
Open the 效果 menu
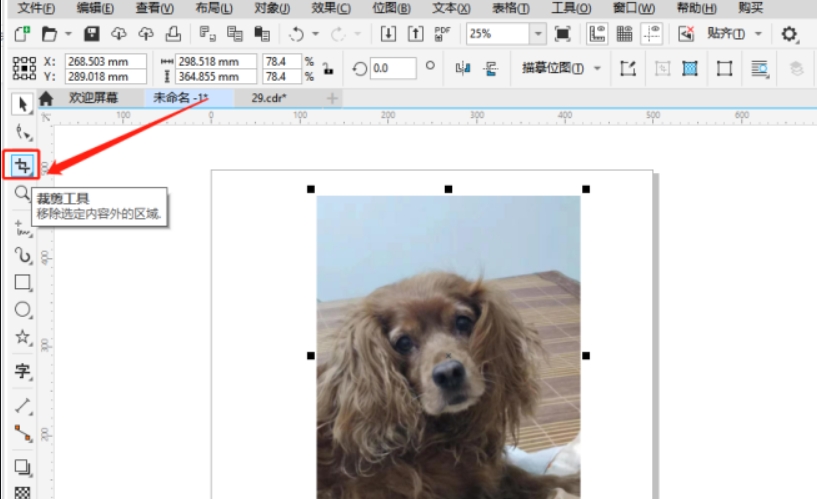[331, 8]
